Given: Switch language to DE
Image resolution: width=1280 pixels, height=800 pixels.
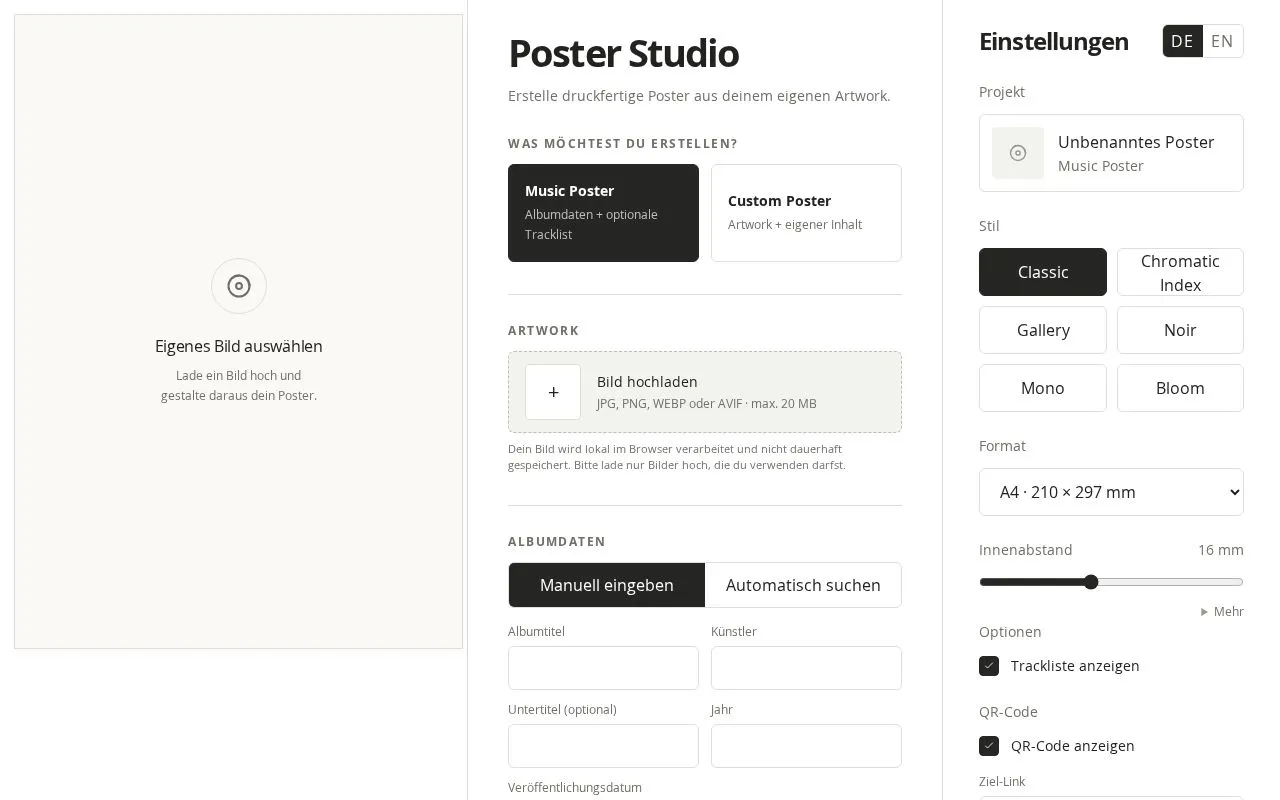Looking at the screenshot, I should [x=1182, y=41].
